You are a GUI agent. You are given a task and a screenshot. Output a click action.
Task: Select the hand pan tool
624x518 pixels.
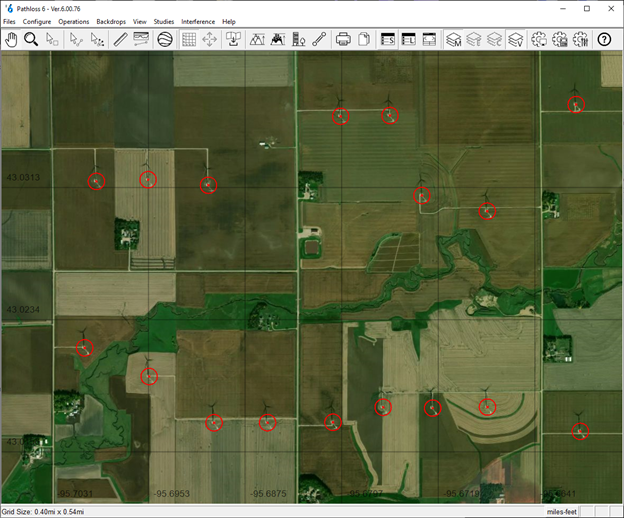(12, 39)
